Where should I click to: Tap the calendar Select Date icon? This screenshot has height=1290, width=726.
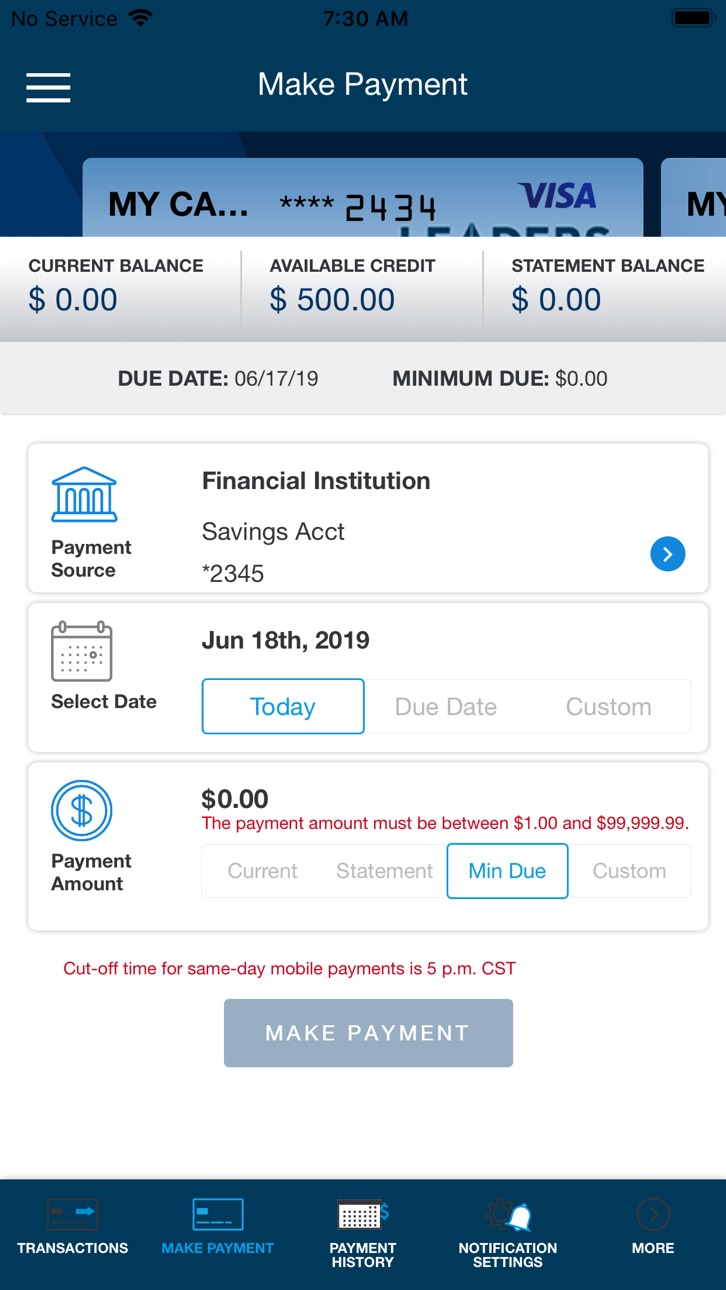[82, 652]
